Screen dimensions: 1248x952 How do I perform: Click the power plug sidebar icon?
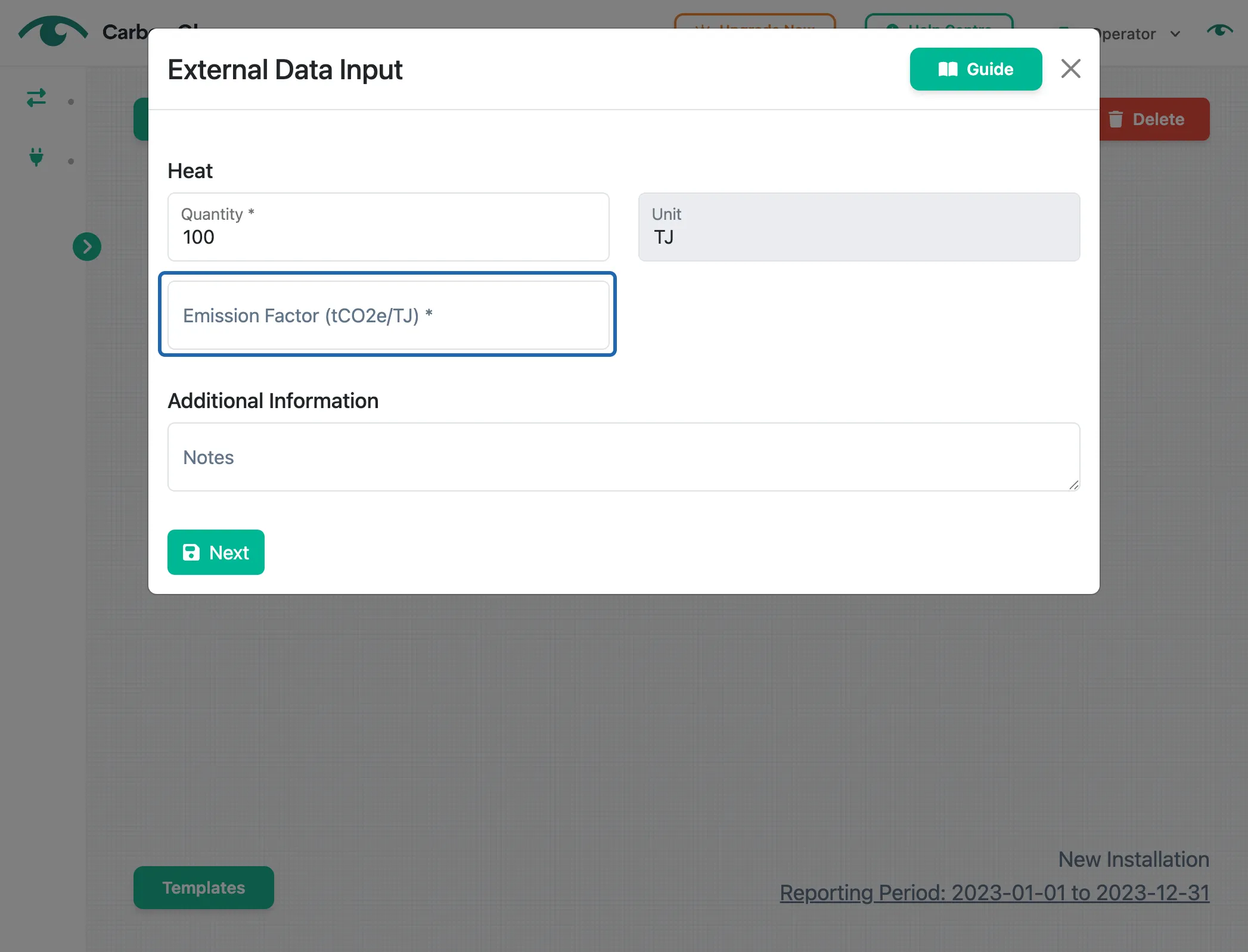[36, 157]
